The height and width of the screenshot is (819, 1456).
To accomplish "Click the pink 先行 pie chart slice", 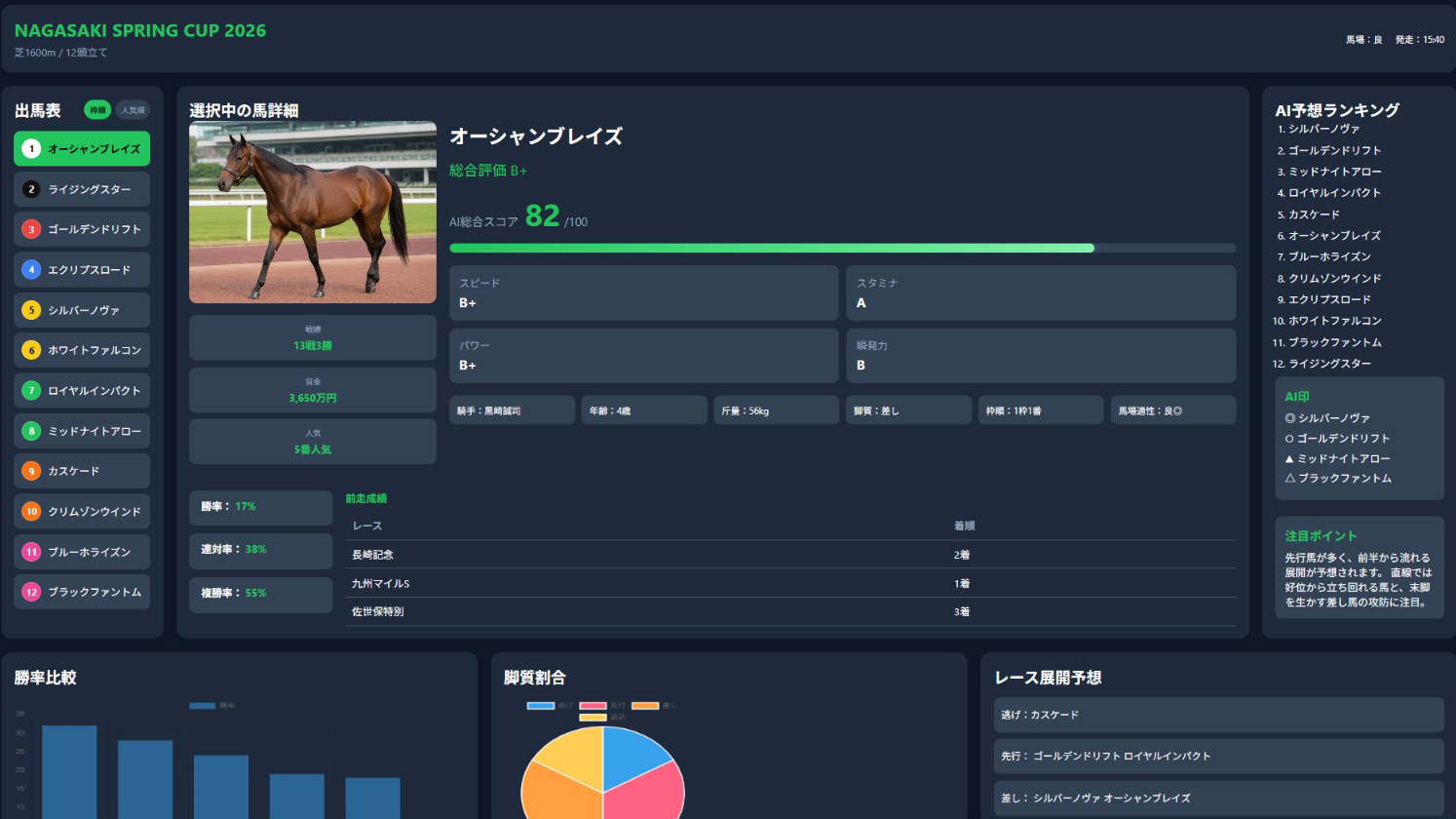I will pyautogui.click(x=648, y=792).
